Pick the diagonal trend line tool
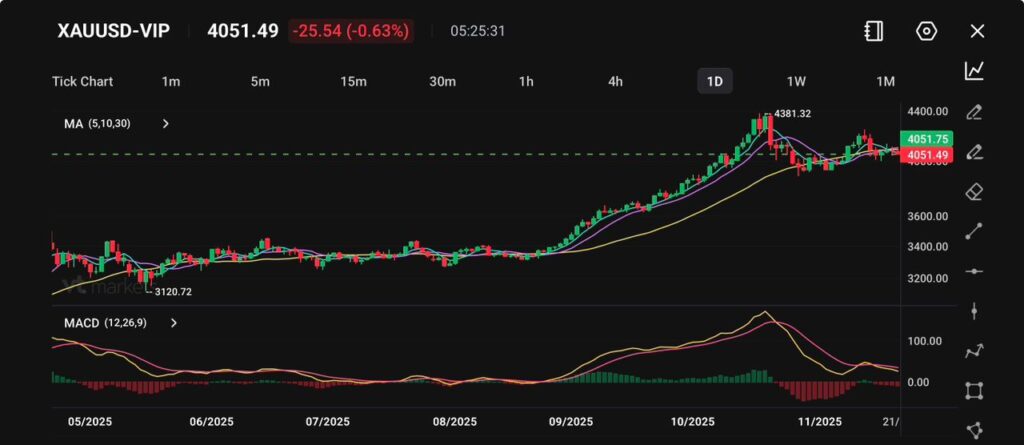Image resolution: width=1024 pixels, height=445 pixels. click(974, 231)
